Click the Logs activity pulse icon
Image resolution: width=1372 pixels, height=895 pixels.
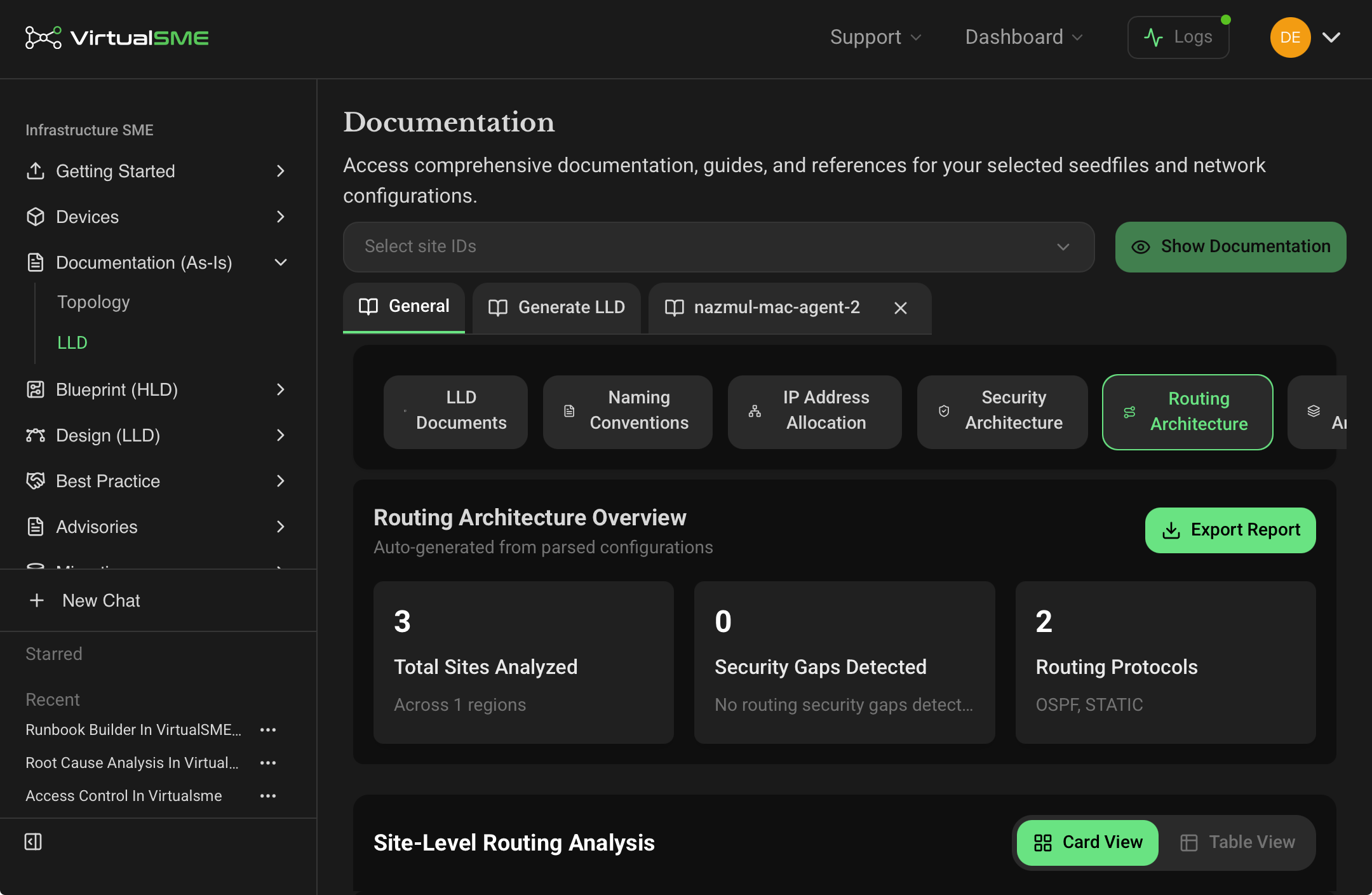pyautogui.click(x=1153, y=37)
